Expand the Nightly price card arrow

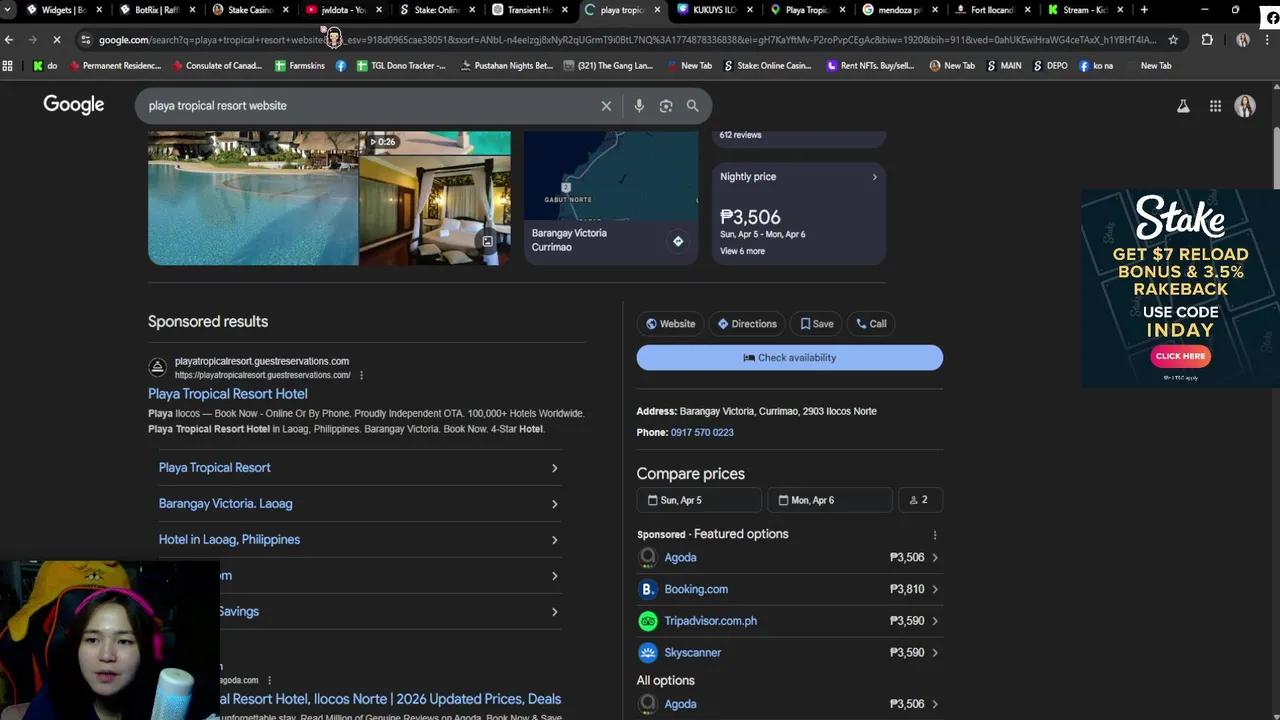(874, 177)
